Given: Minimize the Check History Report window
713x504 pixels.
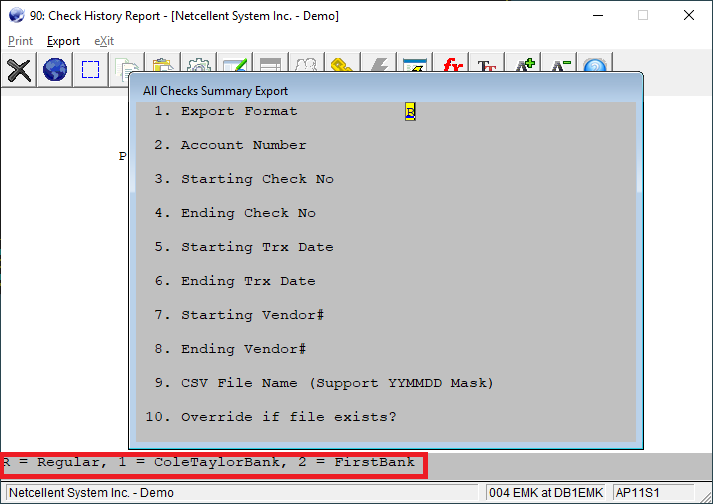Looking at the screenshot, I should [598, 15].
